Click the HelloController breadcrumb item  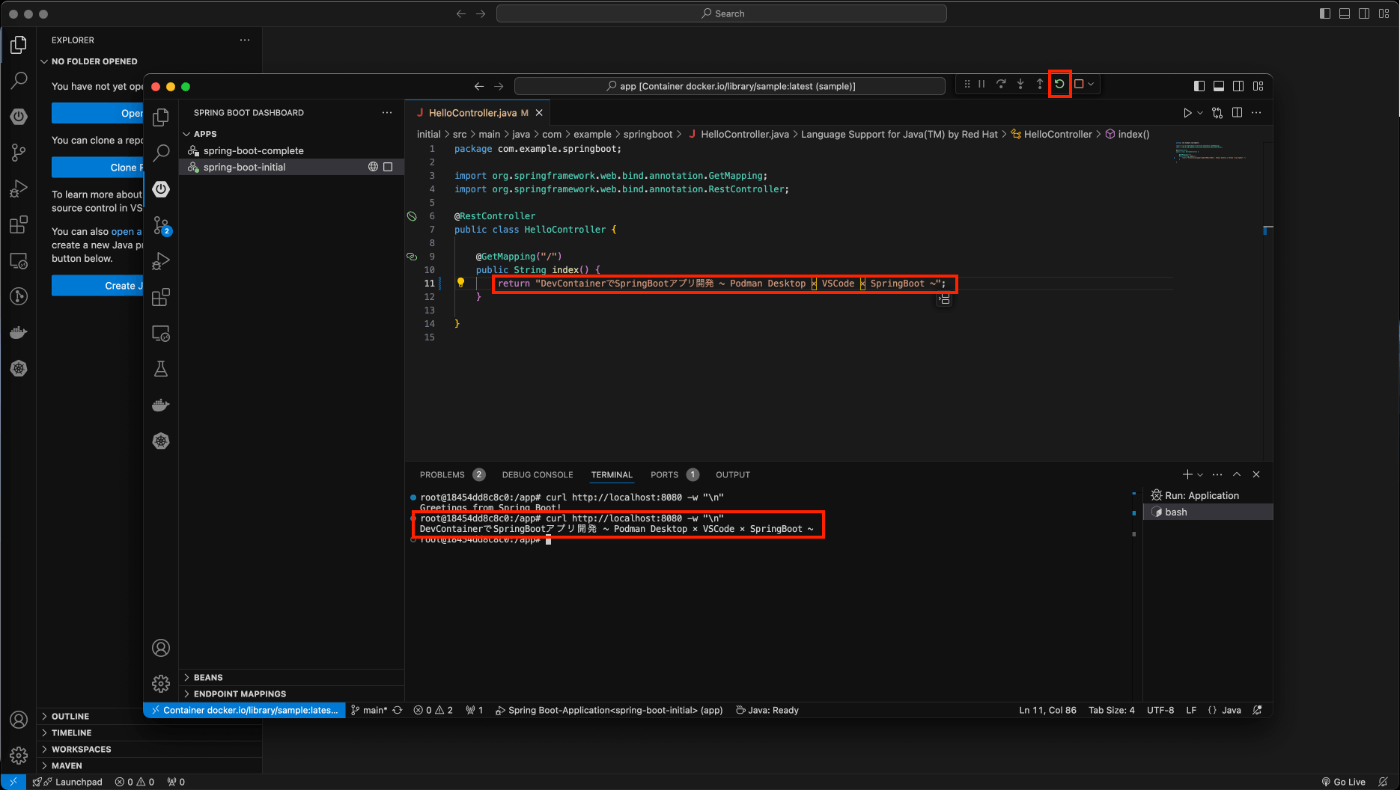[1053, 134]
